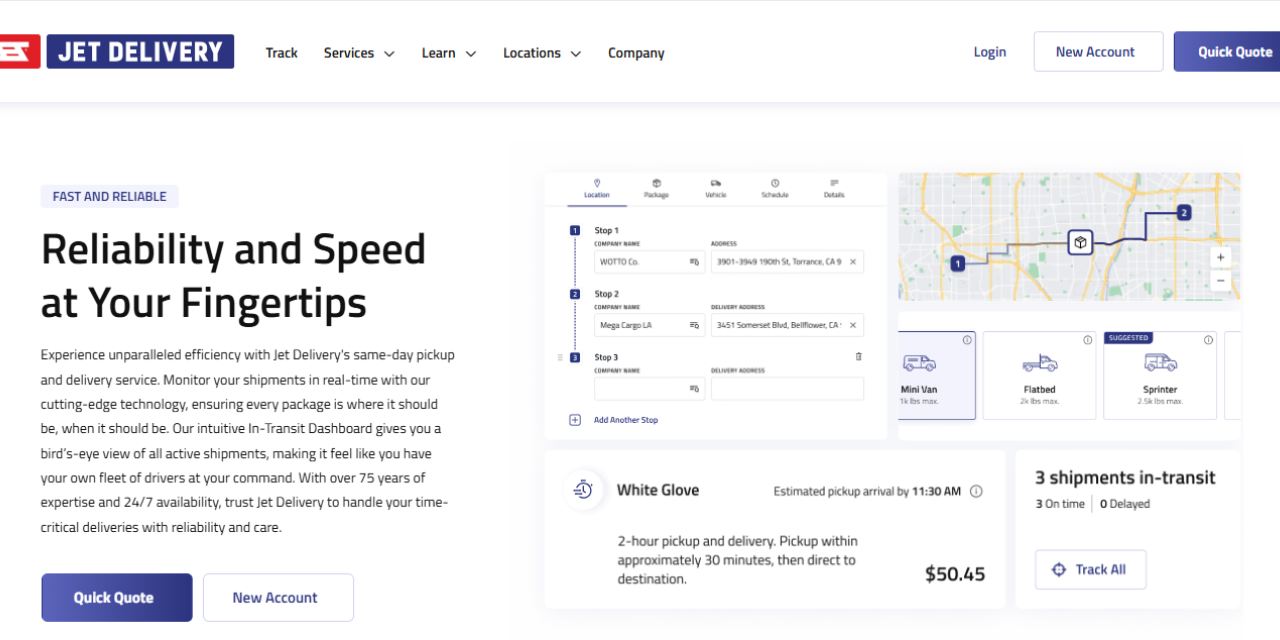Select the Mini Van vehicle option
The width and height of the screenshot is (1280, 640).
(934, 375)
